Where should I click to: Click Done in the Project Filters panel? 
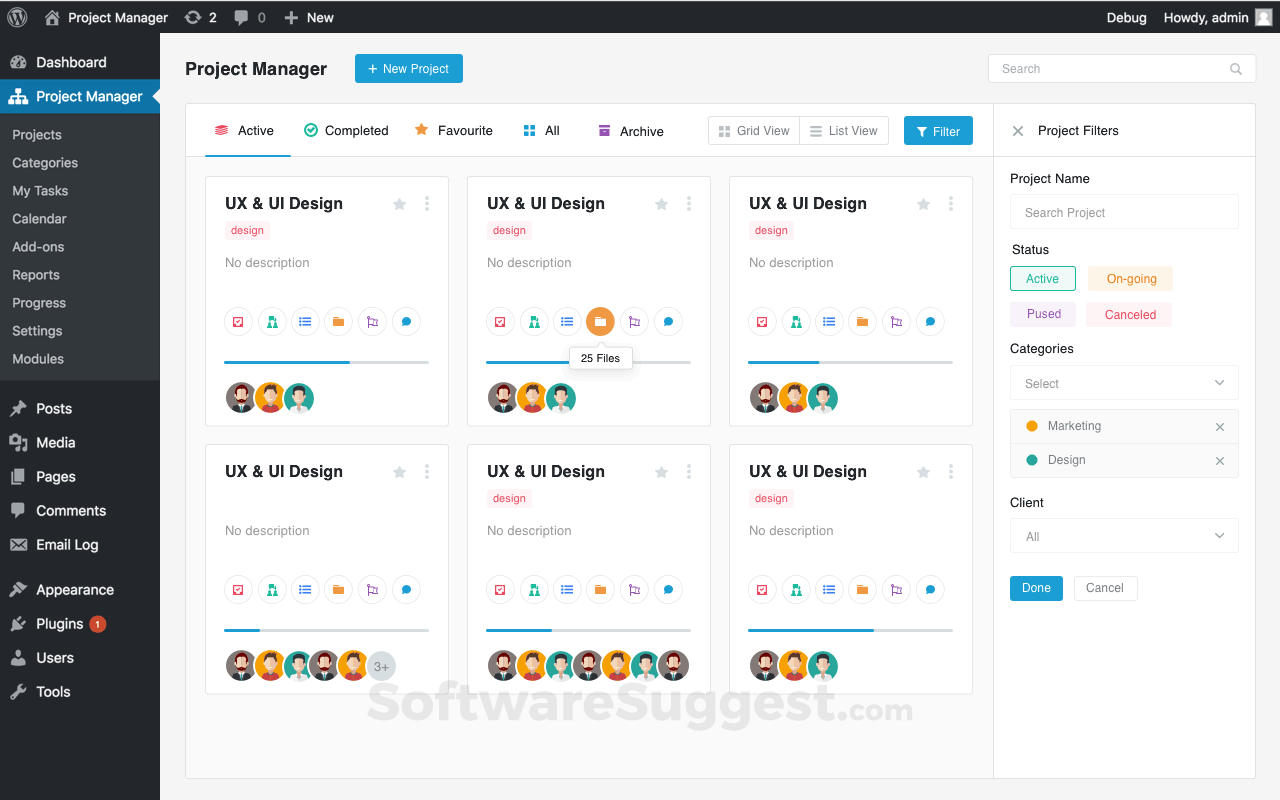tap(1036, 588)
